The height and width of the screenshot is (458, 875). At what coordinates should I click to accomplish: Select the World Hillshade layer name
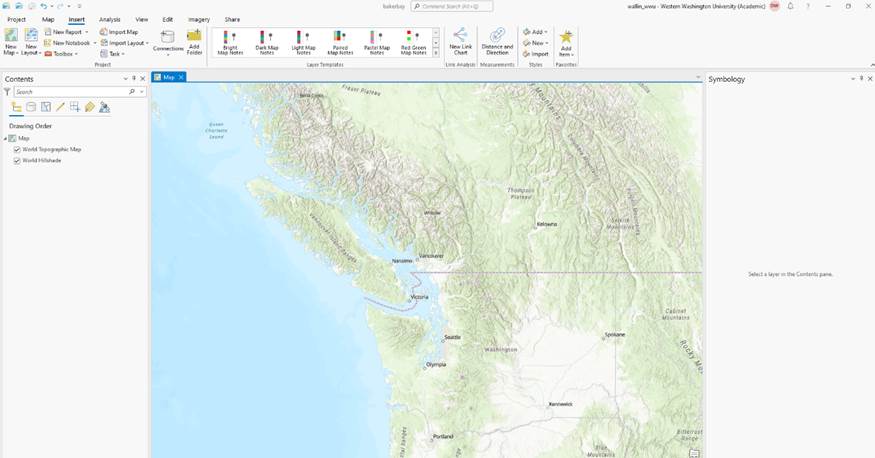[x=42, y=161]
